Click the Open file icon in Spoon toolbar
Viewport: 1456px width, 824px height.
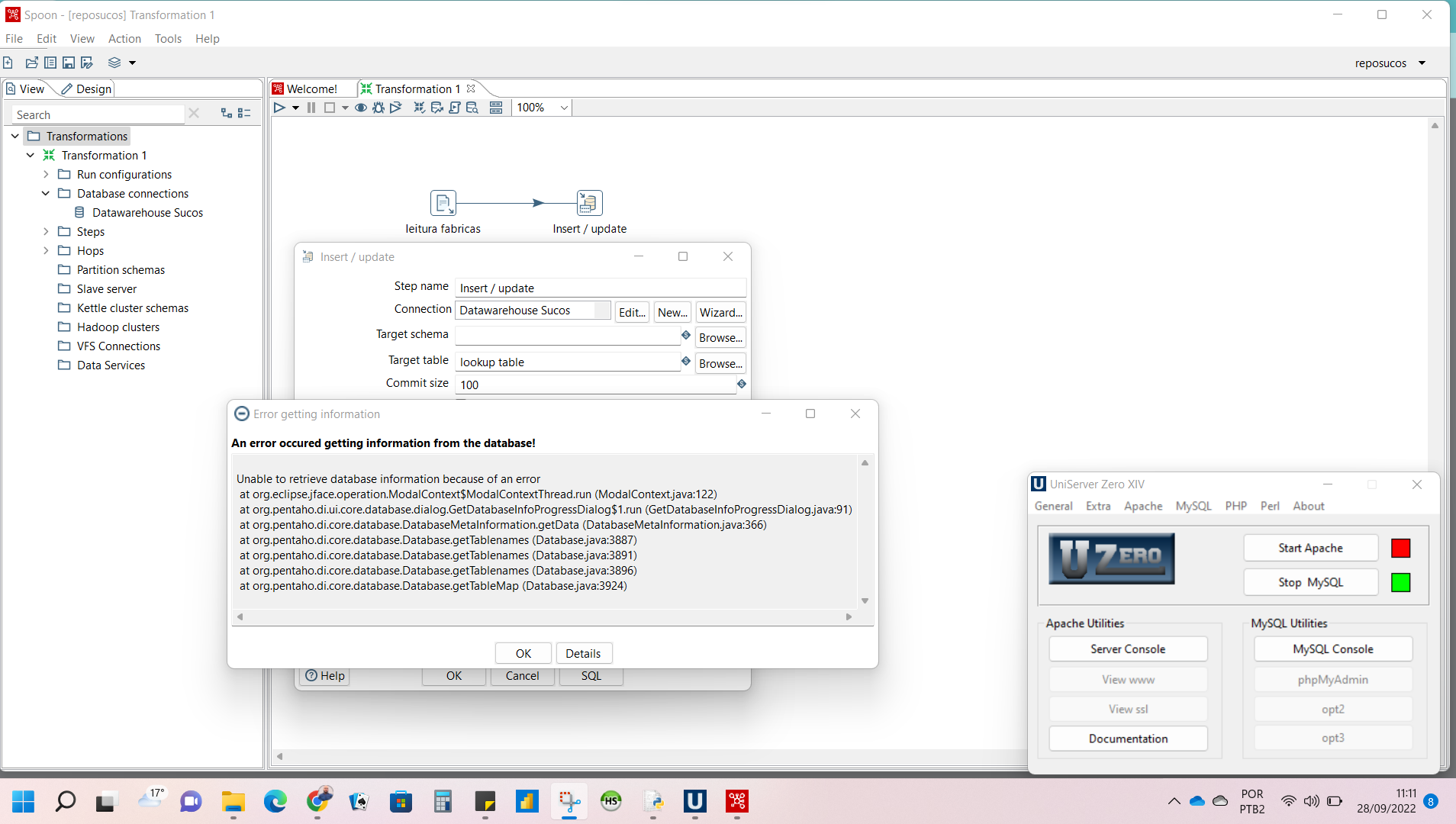click(x=31, y=63)
